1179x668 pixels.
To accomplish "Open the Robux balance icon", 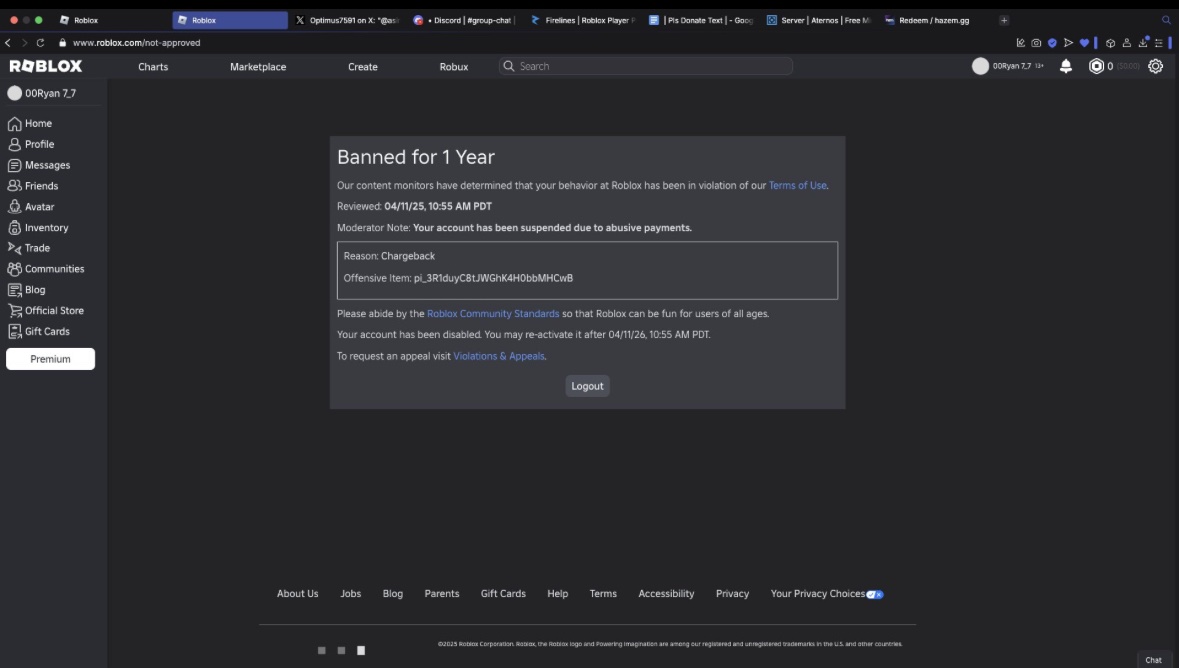I will [1096, 66].
